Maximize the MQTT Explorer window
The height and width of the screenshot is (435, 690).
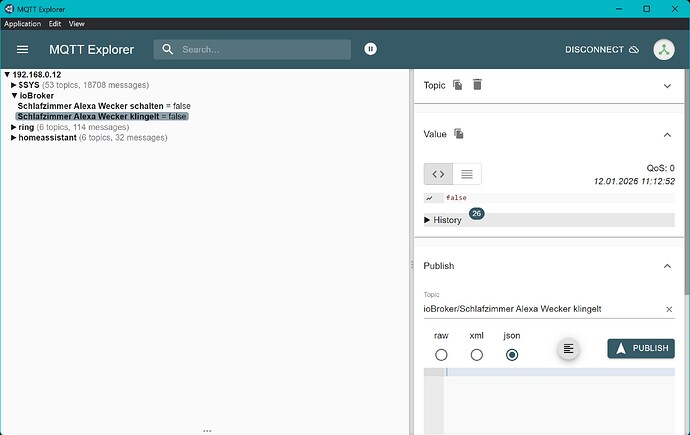646,9
